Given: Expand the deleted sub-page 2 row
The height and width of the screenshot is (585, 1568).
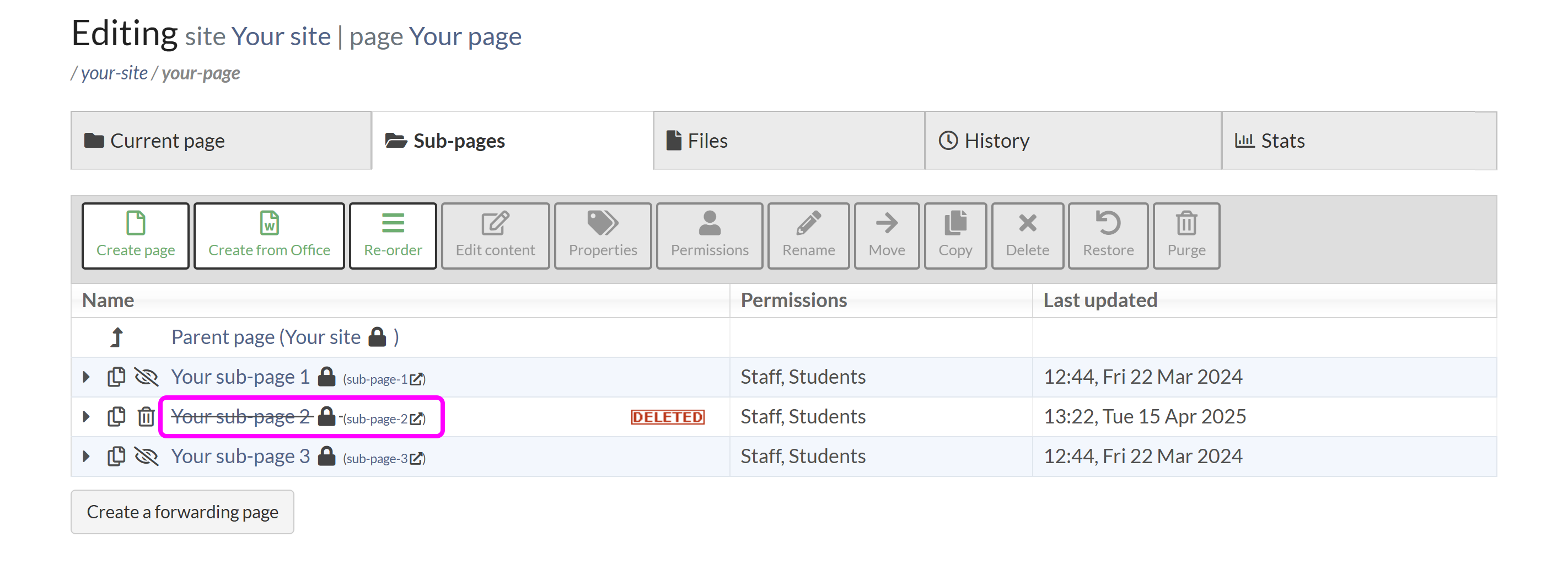Looking at the screenshot, I should (87, 417).
